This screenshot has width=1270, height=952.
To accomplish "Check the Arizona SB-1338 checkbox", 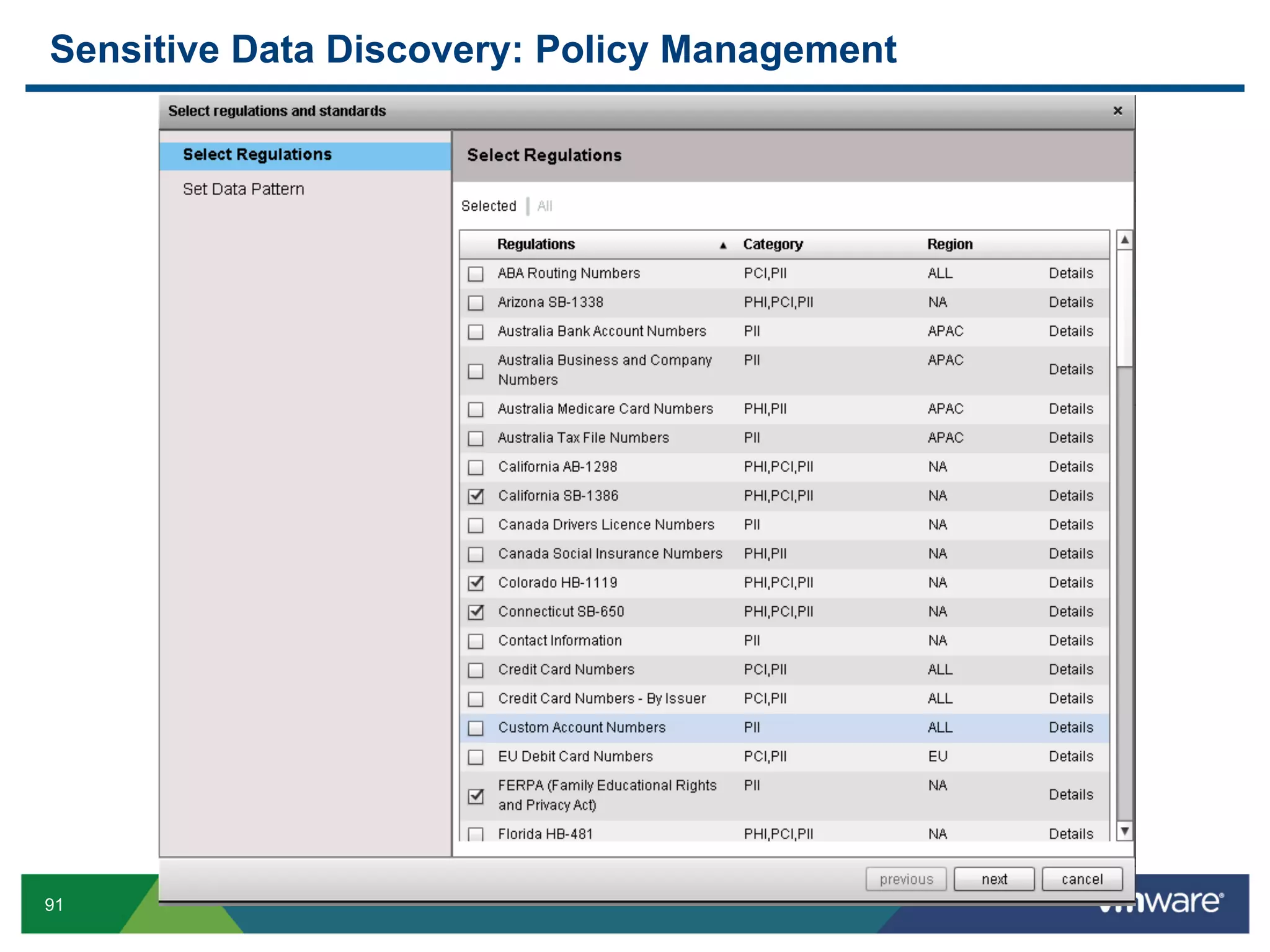I will click(x=476, y=303).
